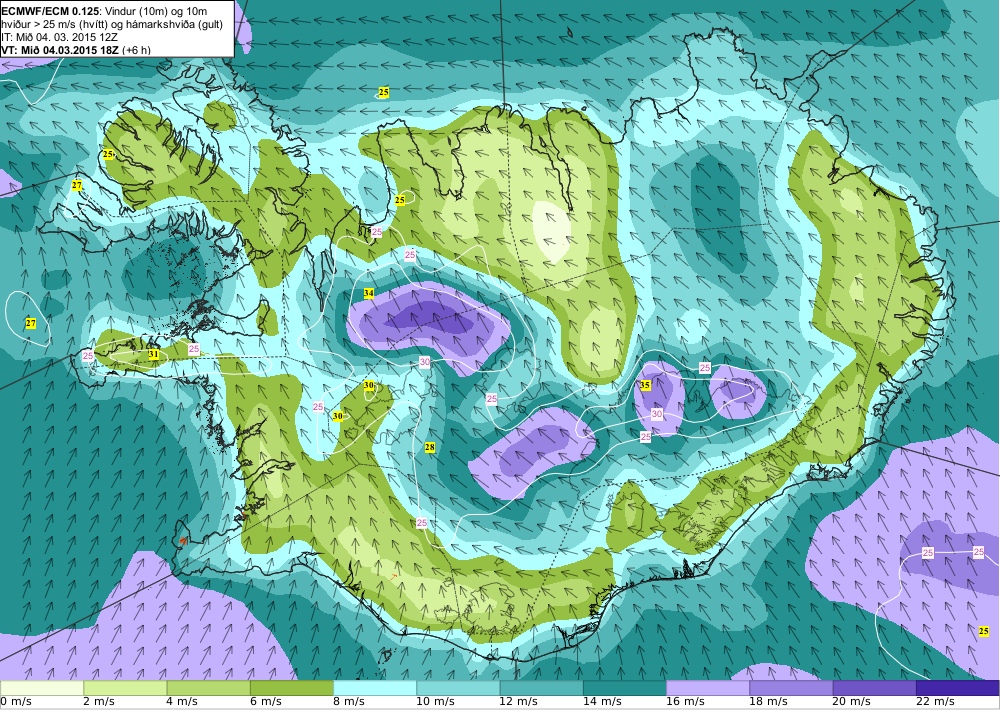Choose the 12 m/s teal legend swatch
Image resolution: width=1000 pixels, height=710 pixels.
click(x=541, y=688)
